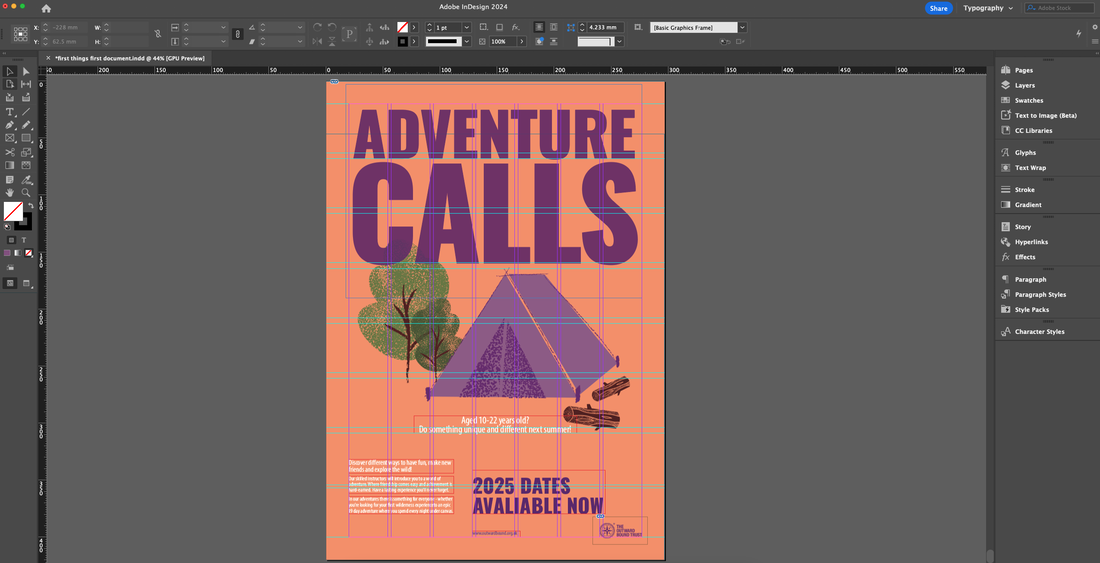1100x563 pixels.
Task: Toggle constrain proportions for scaling
Action: 238,34
